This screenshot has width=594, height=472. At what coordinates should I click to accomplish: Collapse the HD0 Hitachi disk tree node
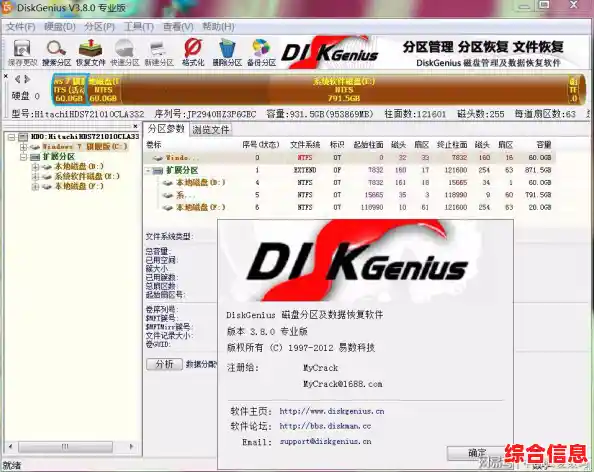click(x=12, y=137)
